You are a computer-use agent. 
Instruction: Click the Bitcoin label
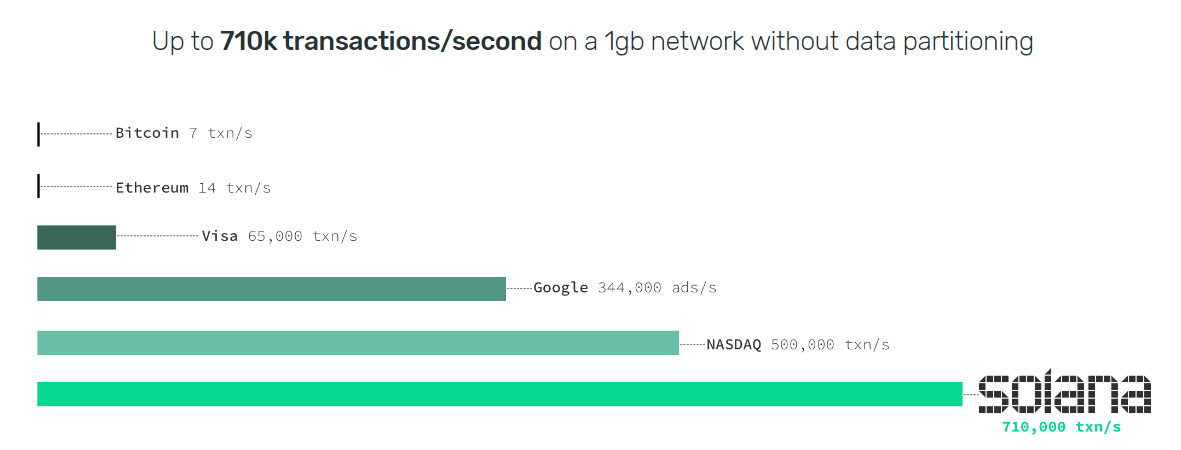point(147,133)
